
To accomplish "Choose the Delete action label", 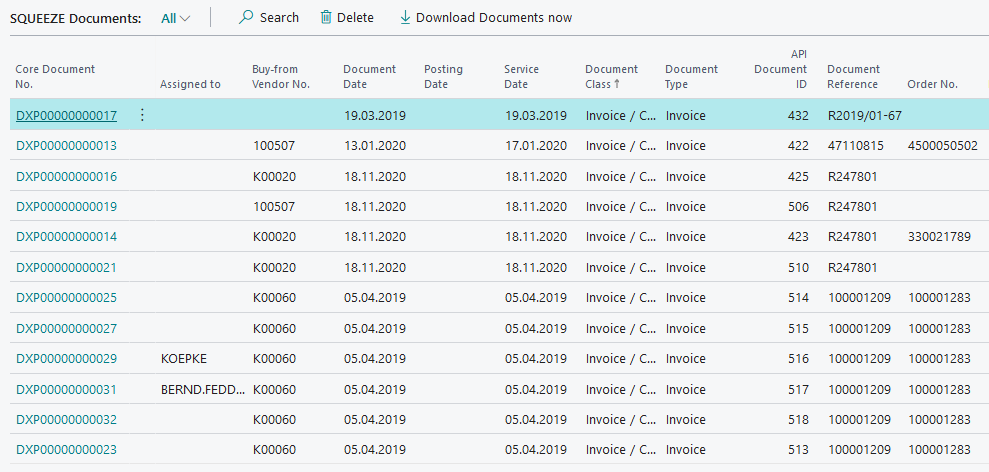I will point(355,18).
